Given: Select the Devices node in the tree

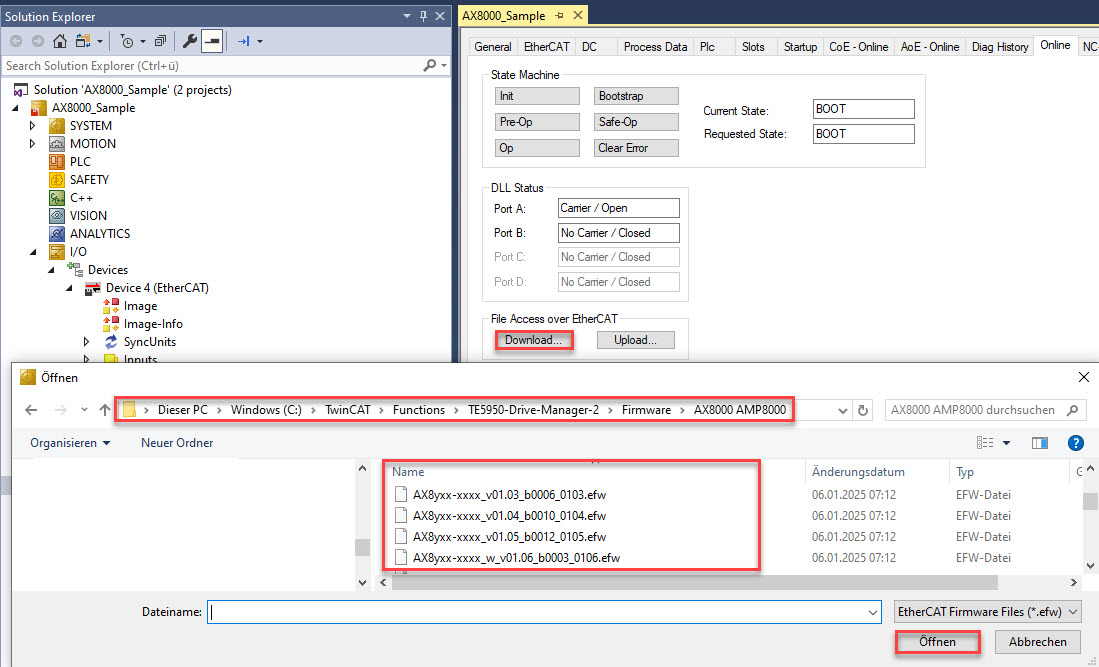Looking at the screenshot, I should tap(107, 270).
